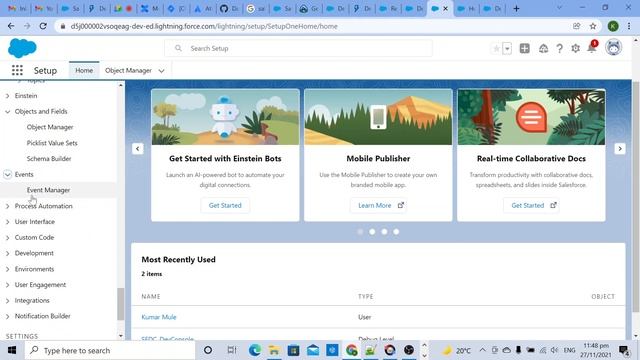Expand the Integrations section
Viewport: 640px width, 360px height.
click(7, 300)
